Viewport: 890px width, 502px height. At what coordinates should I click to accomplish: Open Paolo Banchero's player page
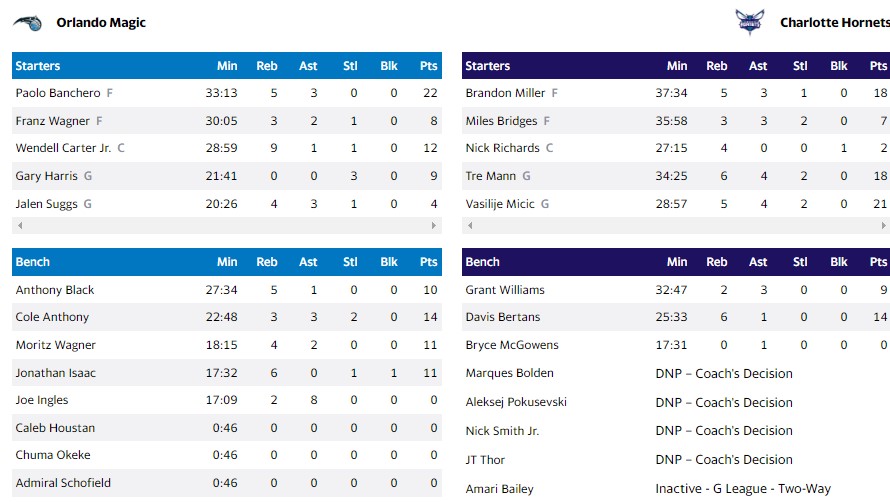point(58,93)
